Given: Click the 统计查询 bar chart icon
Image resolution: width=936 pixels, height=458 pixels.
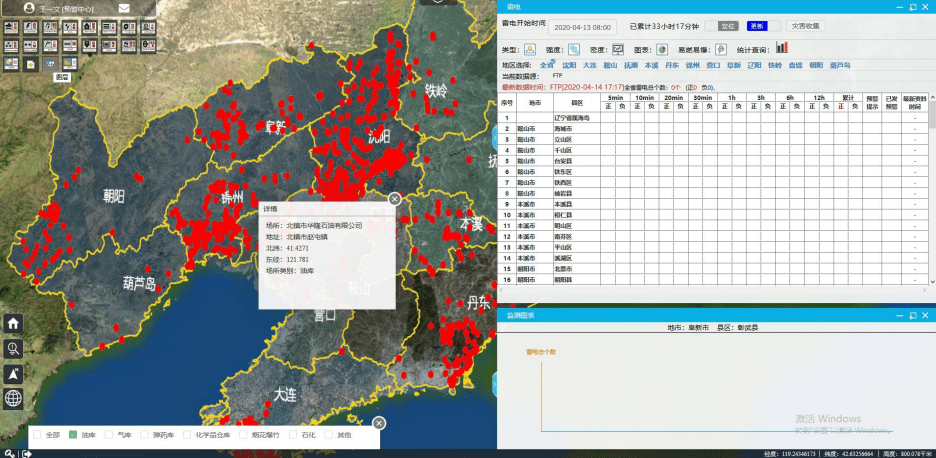Looking at the screenshot, I should pyautogui.click(x=782, y=48).
